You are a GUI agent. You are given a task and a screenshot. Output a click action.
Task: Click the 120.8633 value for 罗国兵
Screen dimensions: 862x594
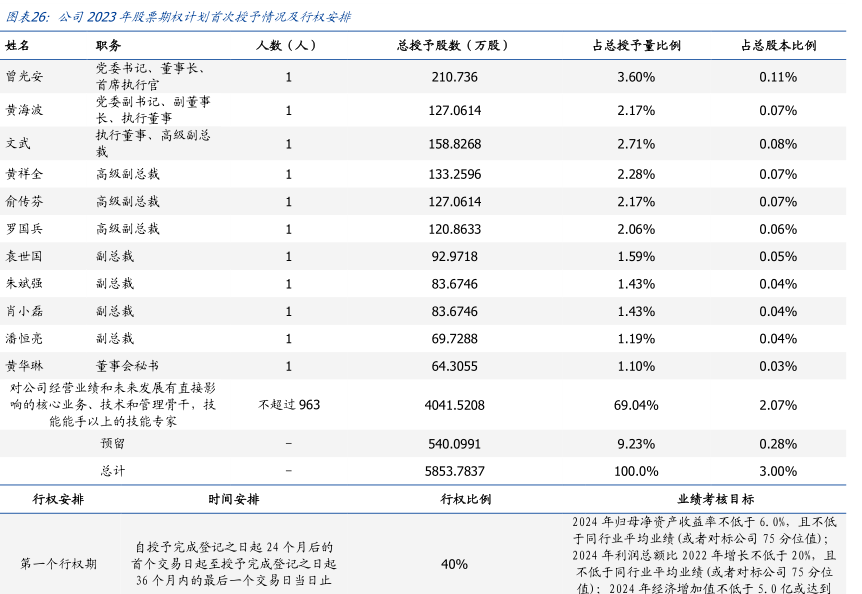[x=455, y=229]
